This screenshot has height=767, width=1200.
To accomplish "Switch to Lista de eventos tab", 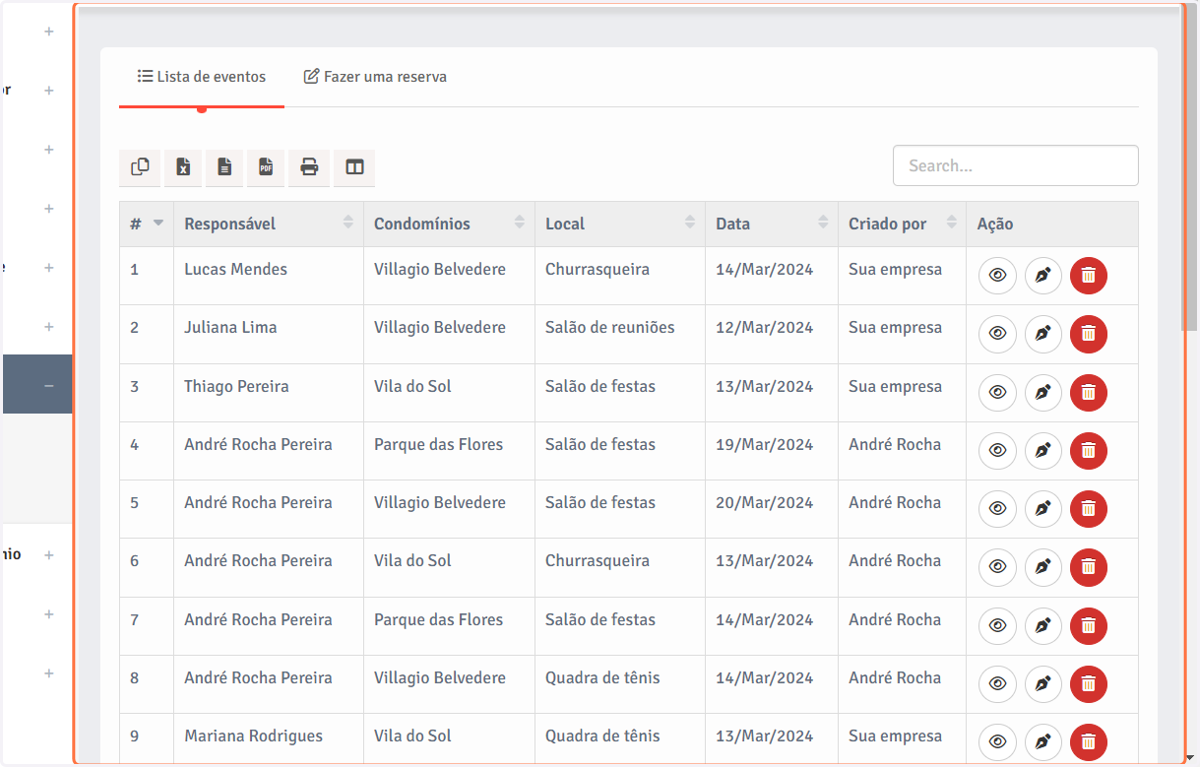I will tap(202, 77).
